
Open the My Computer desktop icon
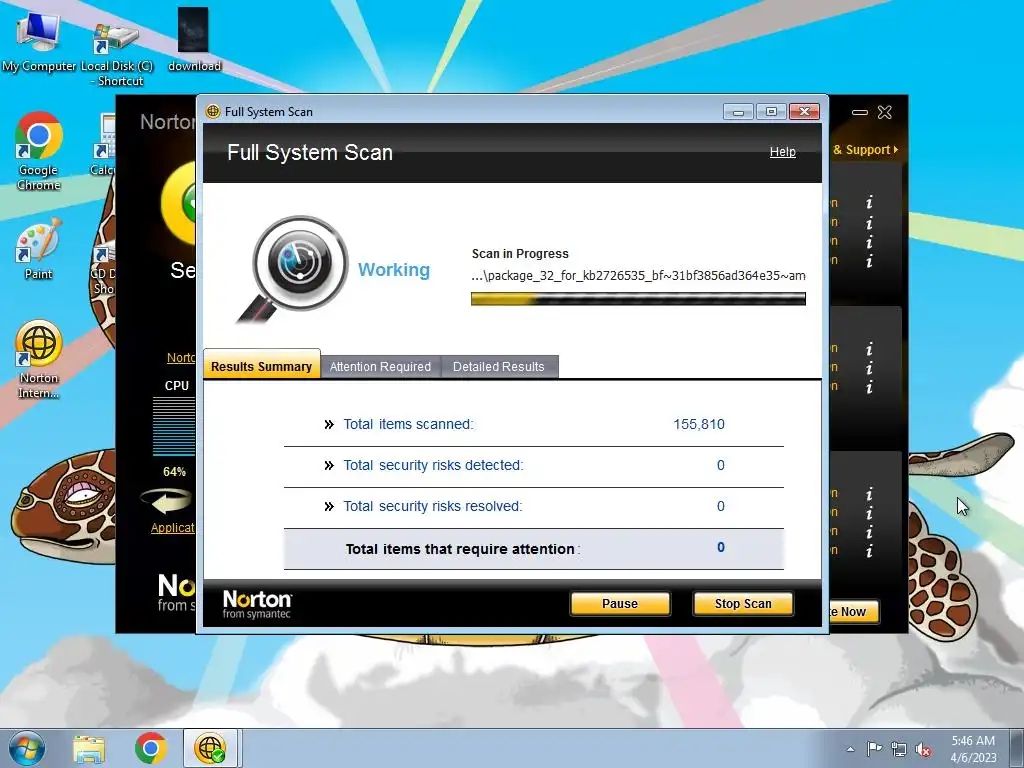38,40
